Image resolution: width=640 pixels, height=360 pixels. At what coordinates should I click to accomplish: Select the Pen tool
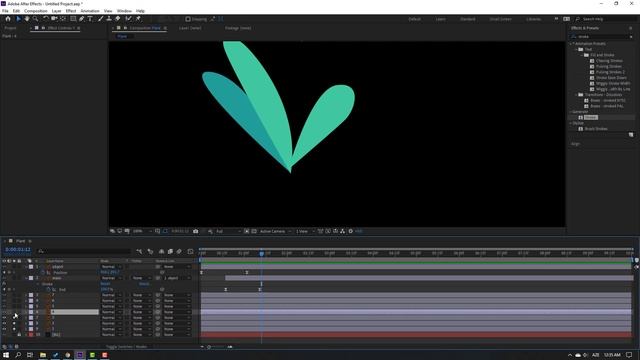tap(82, 19)
